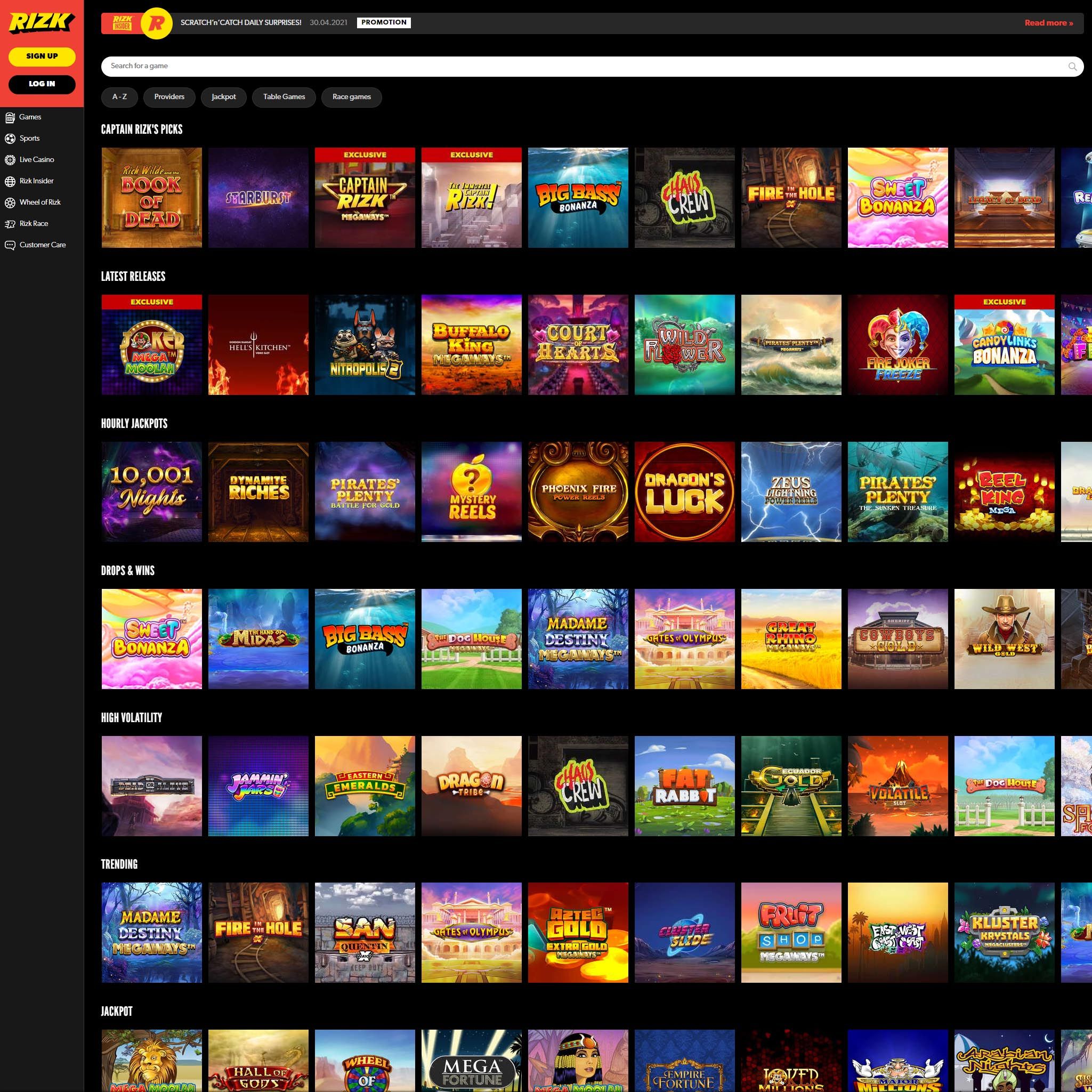The width and height of the screenshot is (1092, 1092).
Task: Switch to Jackpot category
Action: 223,97
